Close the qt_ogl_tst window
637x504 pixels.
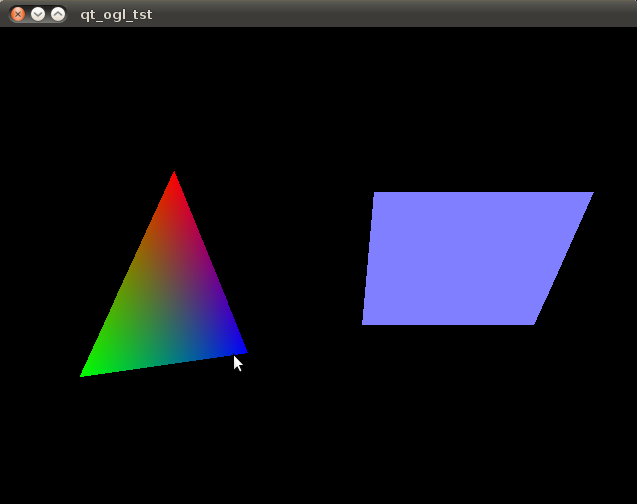(18, 15)
